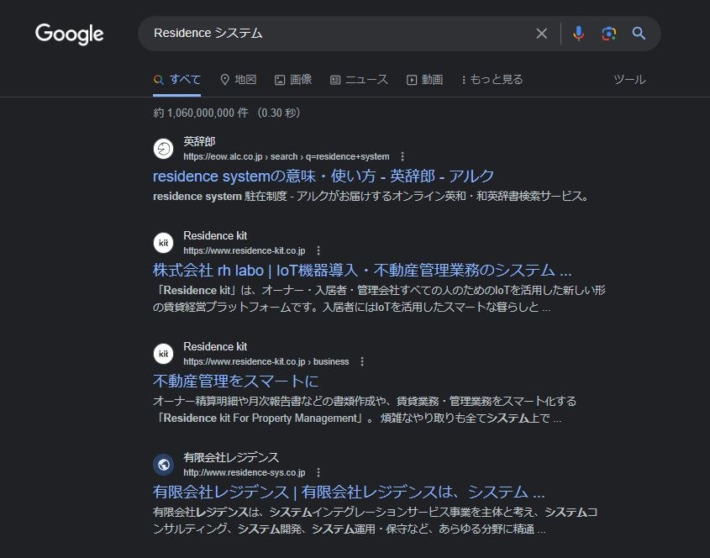This screenshot has height=558, width=710.
Task: Switch to 動画 videos tab
Action: tap(425, 80)
